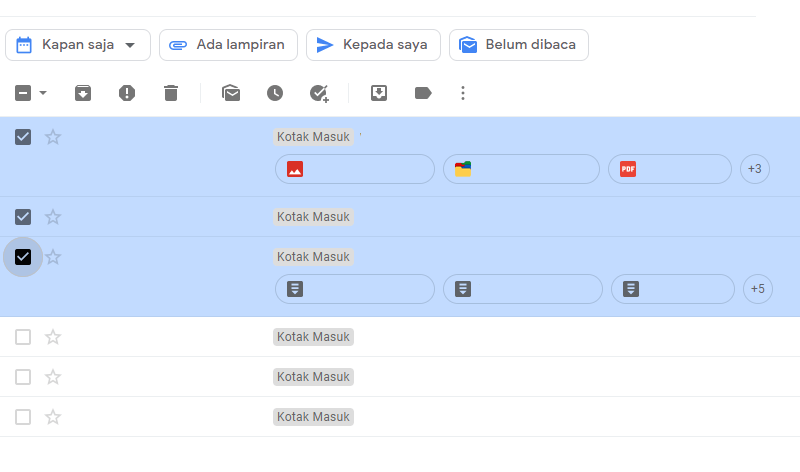Viewport: 800px width, 472px height.
Task: Uncheck the second selected email checkbox
Action: pyautogui.click(x=23, y=217)
